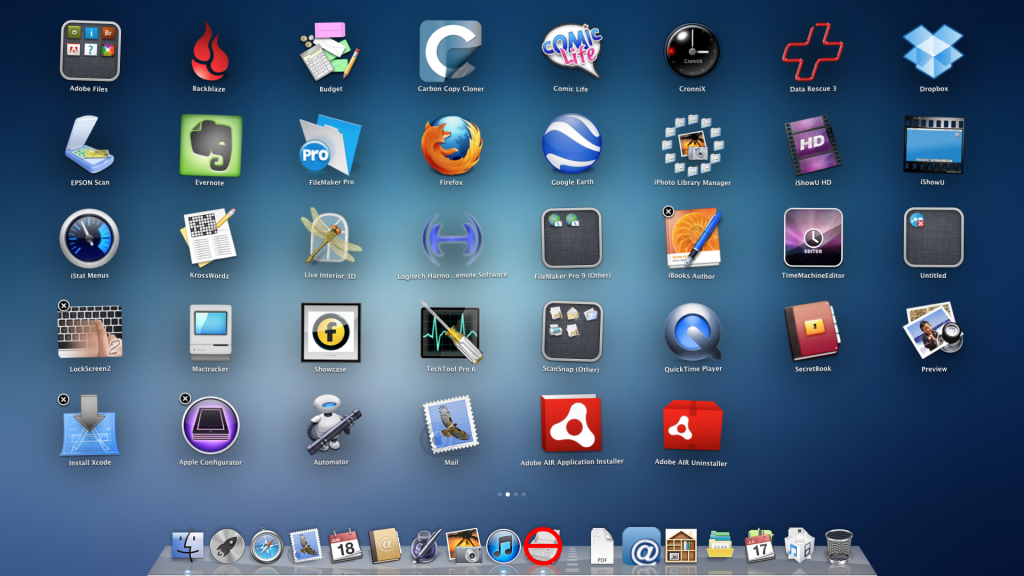Launch Data Rescue 3
The image size is (1024, 576).
[x=813, y=52]
